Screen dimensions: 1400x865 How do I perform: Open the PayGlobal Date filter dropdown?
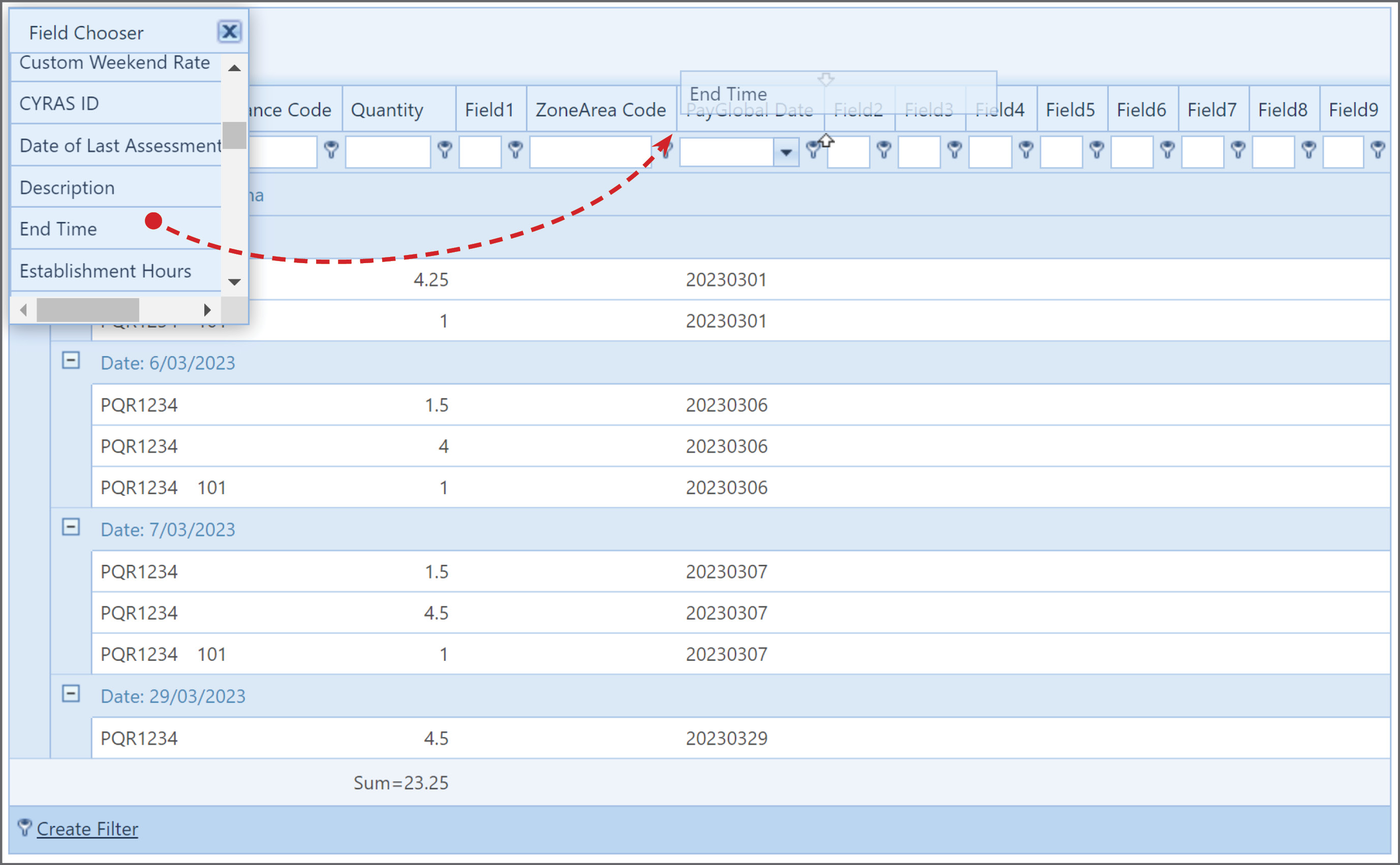(787, 152)
